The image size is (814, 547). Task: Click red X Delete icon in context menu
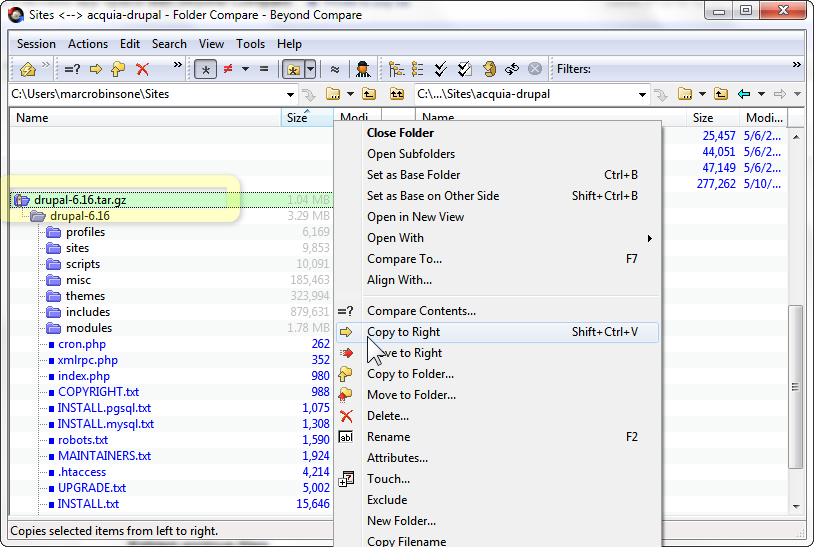click(x=346, y=416)
